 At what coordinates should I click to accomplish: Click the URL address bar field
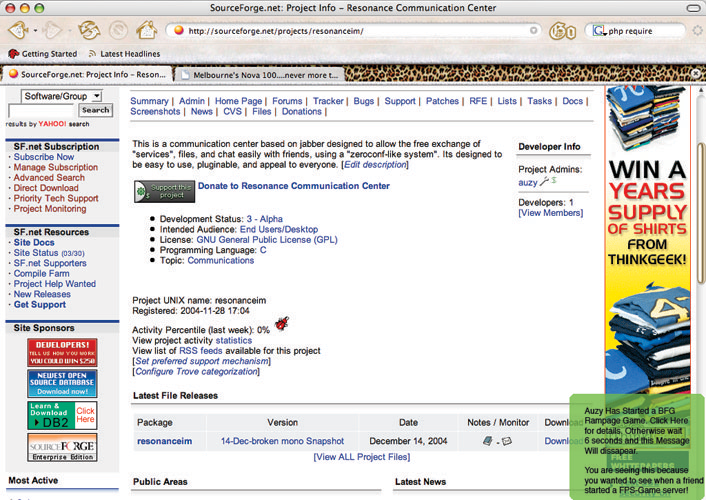pyautogui.click(x=350, y=30)
